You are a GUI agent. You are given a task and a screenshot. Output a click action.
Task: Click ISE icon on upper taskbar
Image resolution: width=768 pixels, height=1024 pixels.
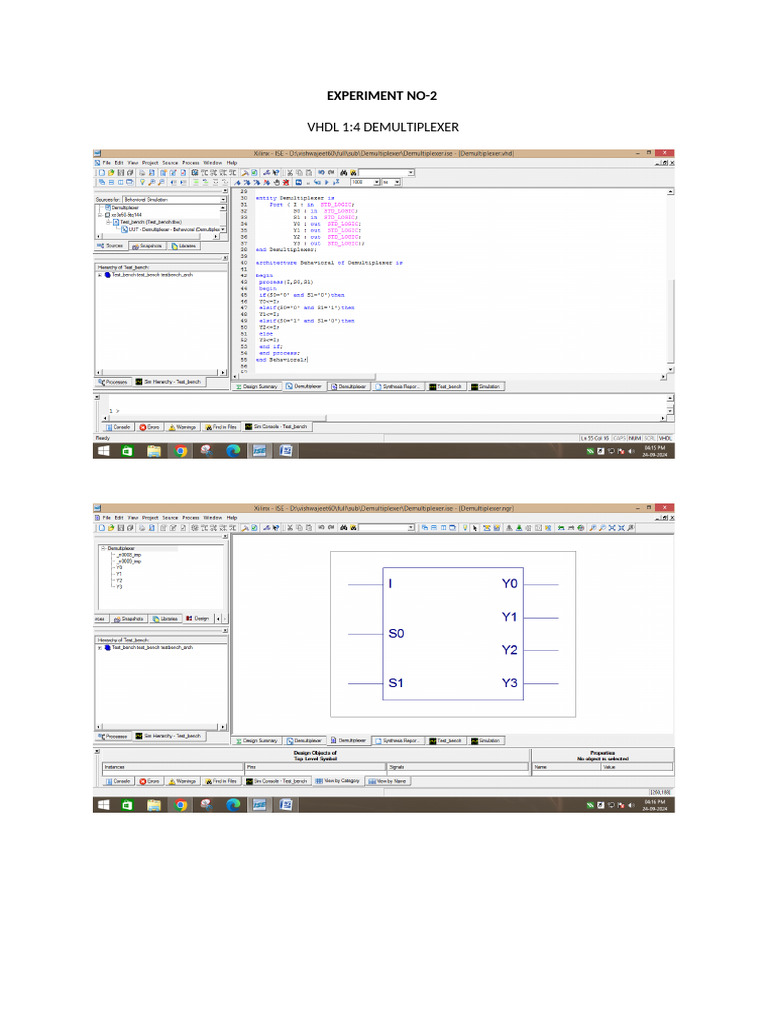pyautogui.click(x=259, y=451)
